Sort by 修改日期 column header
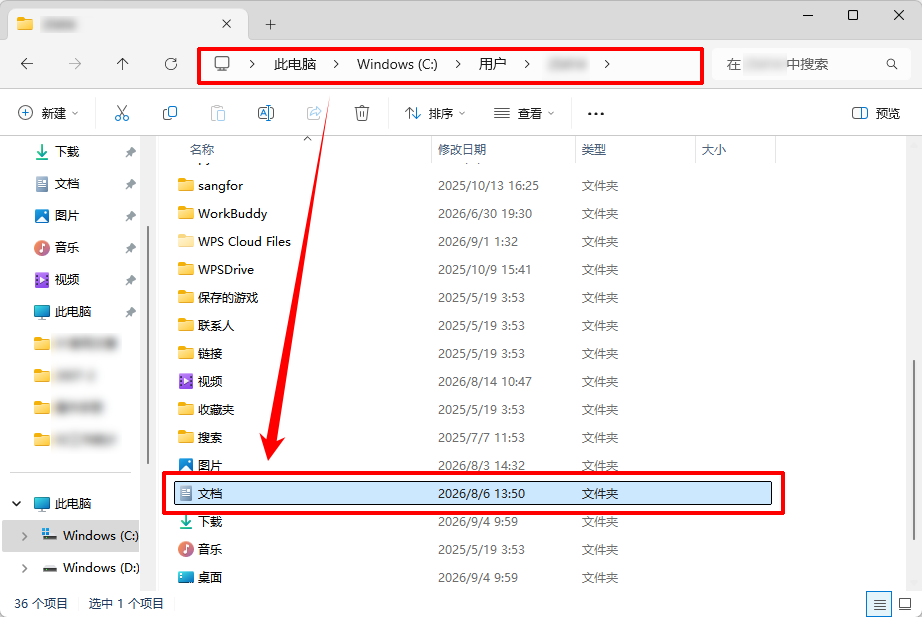 point(462,150)
